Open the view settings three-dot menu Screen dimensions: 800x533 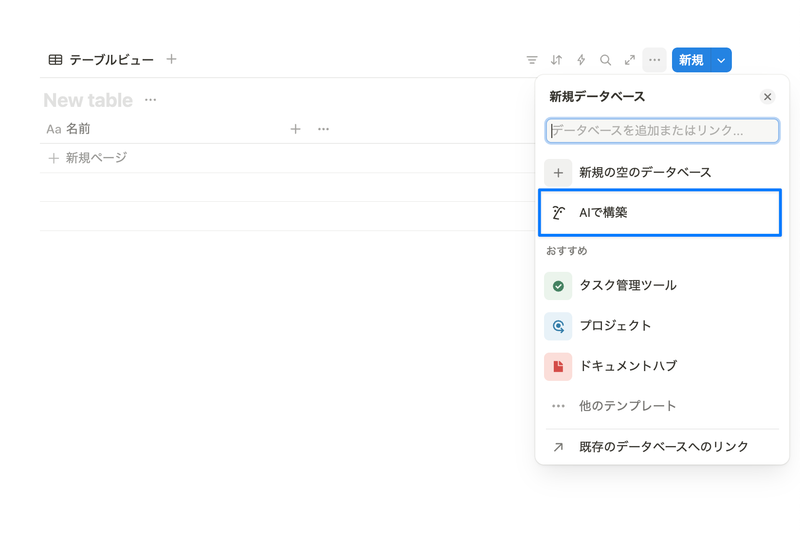654,60
